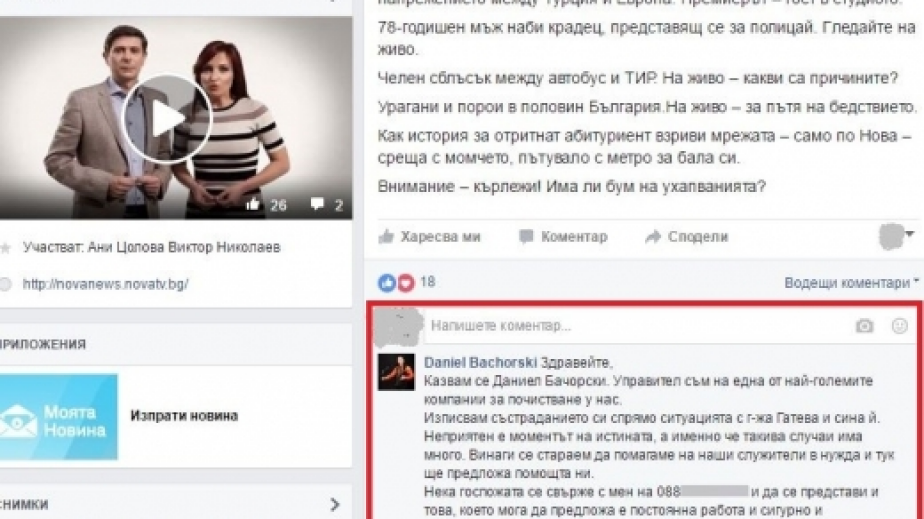This screenshot has width=924, height=519.
Task: Open Водещи коментари sorting dropdown
Action: pyautogui.click(x=852, y=283)
